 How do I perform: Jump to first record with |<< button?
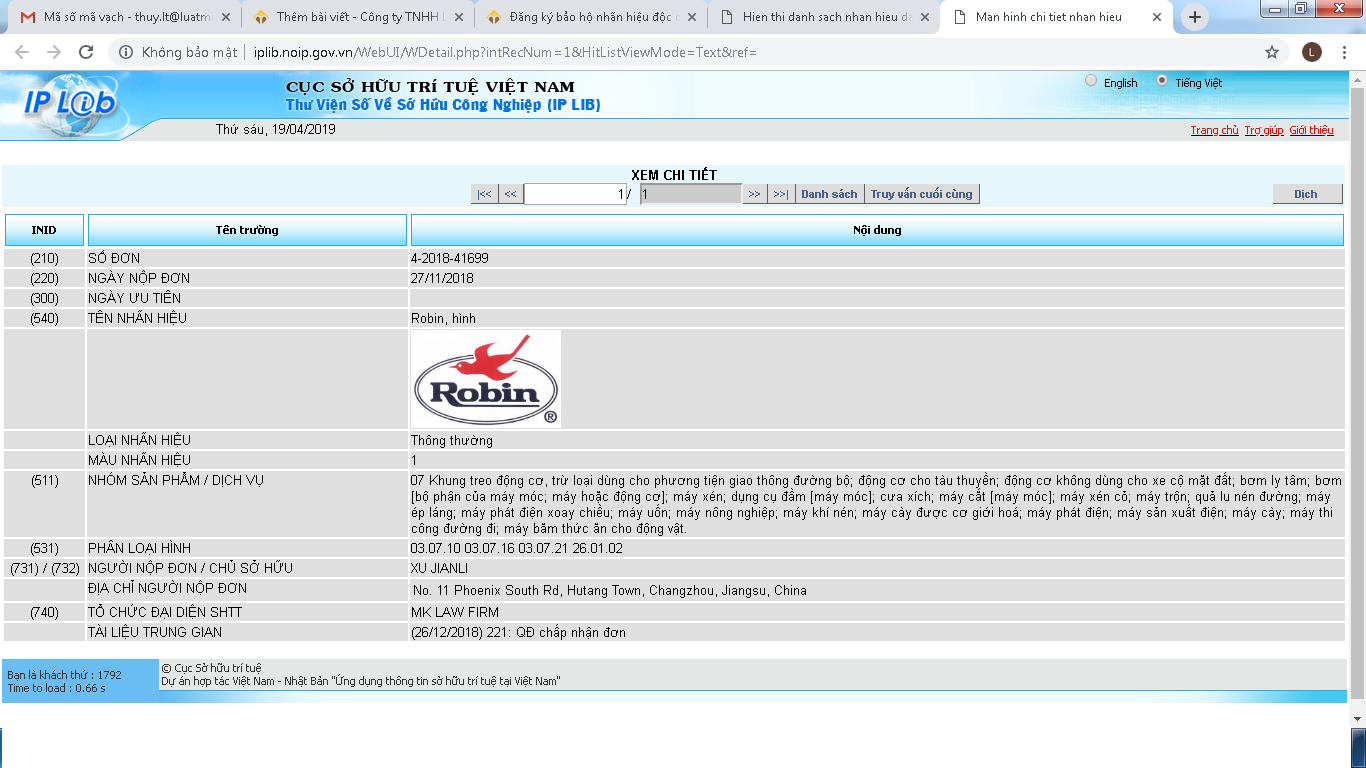pos(484,194)
